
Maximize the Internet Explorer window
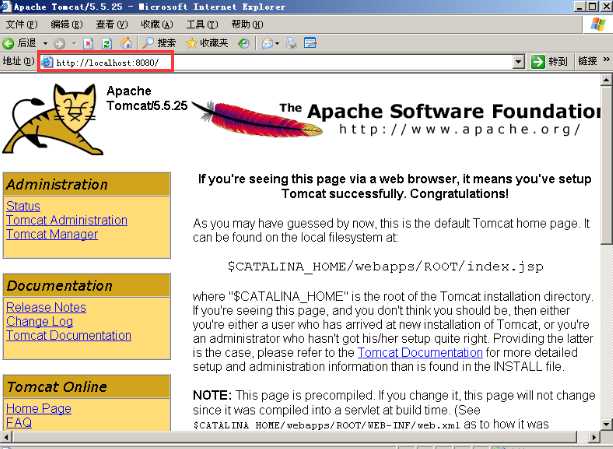click(x=593, y=6)
